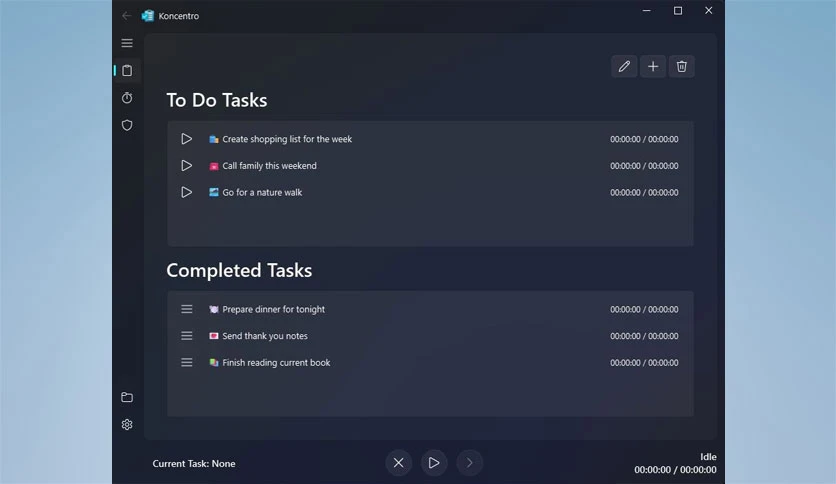Image resolution: width=836 pixels, height=484 pixels.
Task: Click 'Idle' status text
Action: (x=708, y=457)
